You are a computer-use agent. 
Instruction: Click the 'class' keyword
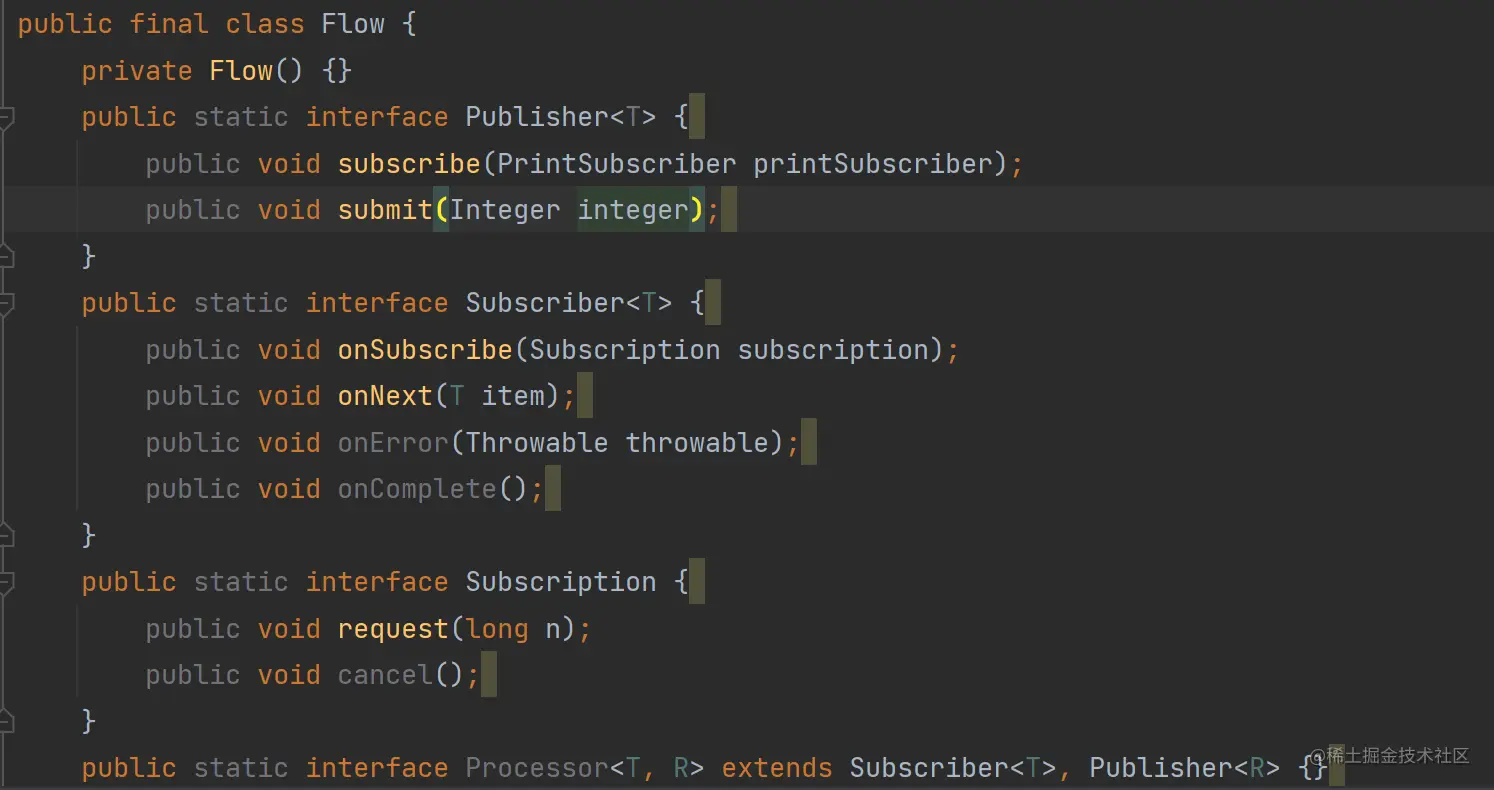pyautogui.click(x=265, y=25)
